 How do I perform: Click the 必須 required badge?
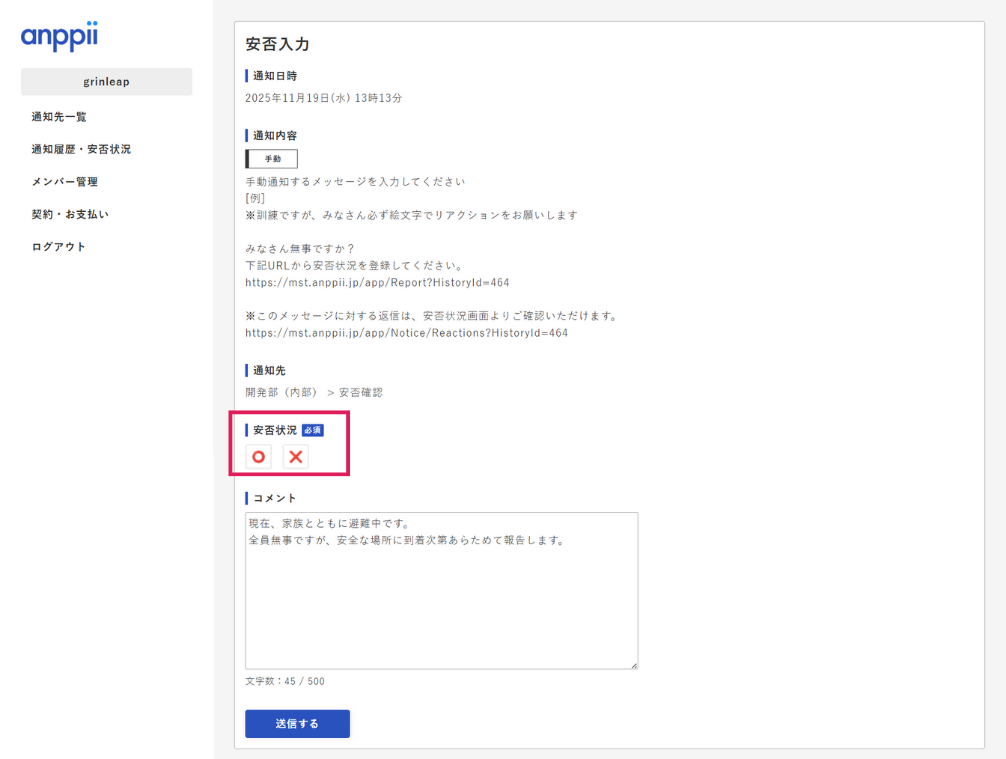pos(313,430)
